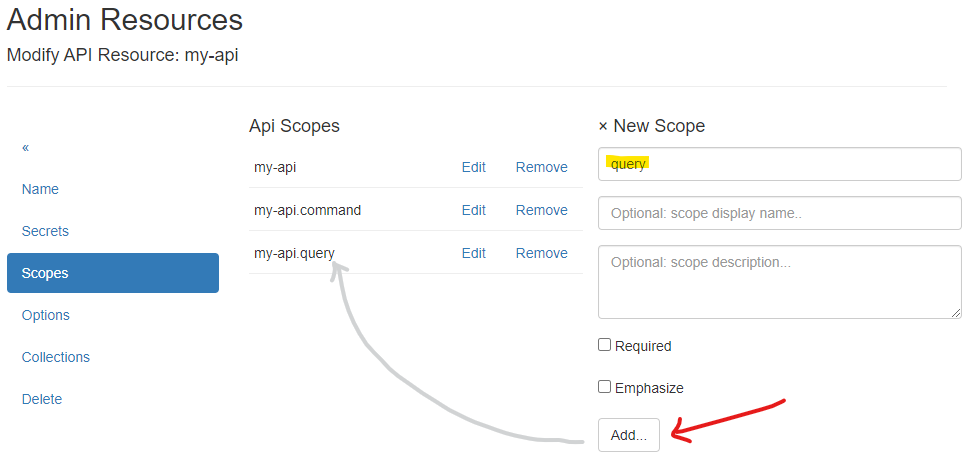Enable the Emphasize checkbox

tap(604, 387)
